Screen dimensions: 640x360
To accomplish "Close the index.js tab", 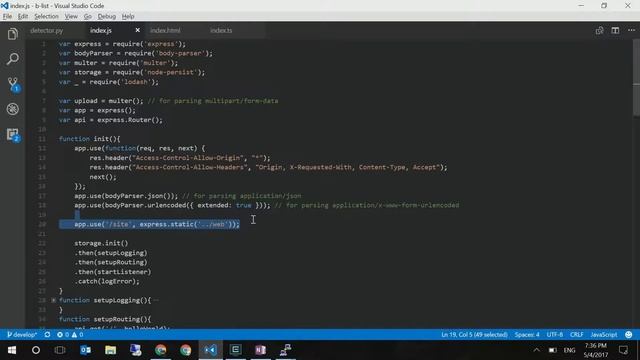I will point(138,30).
